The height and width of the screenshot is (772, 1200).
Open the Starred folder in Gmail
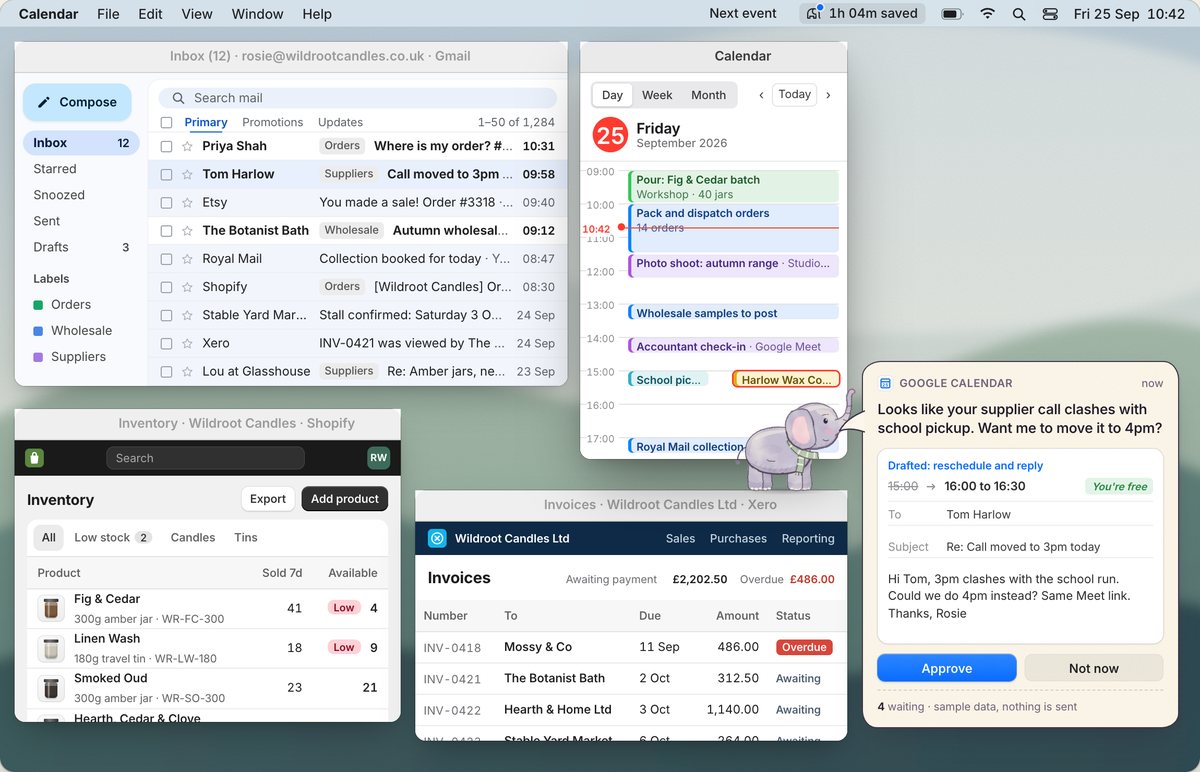point(81,169)
